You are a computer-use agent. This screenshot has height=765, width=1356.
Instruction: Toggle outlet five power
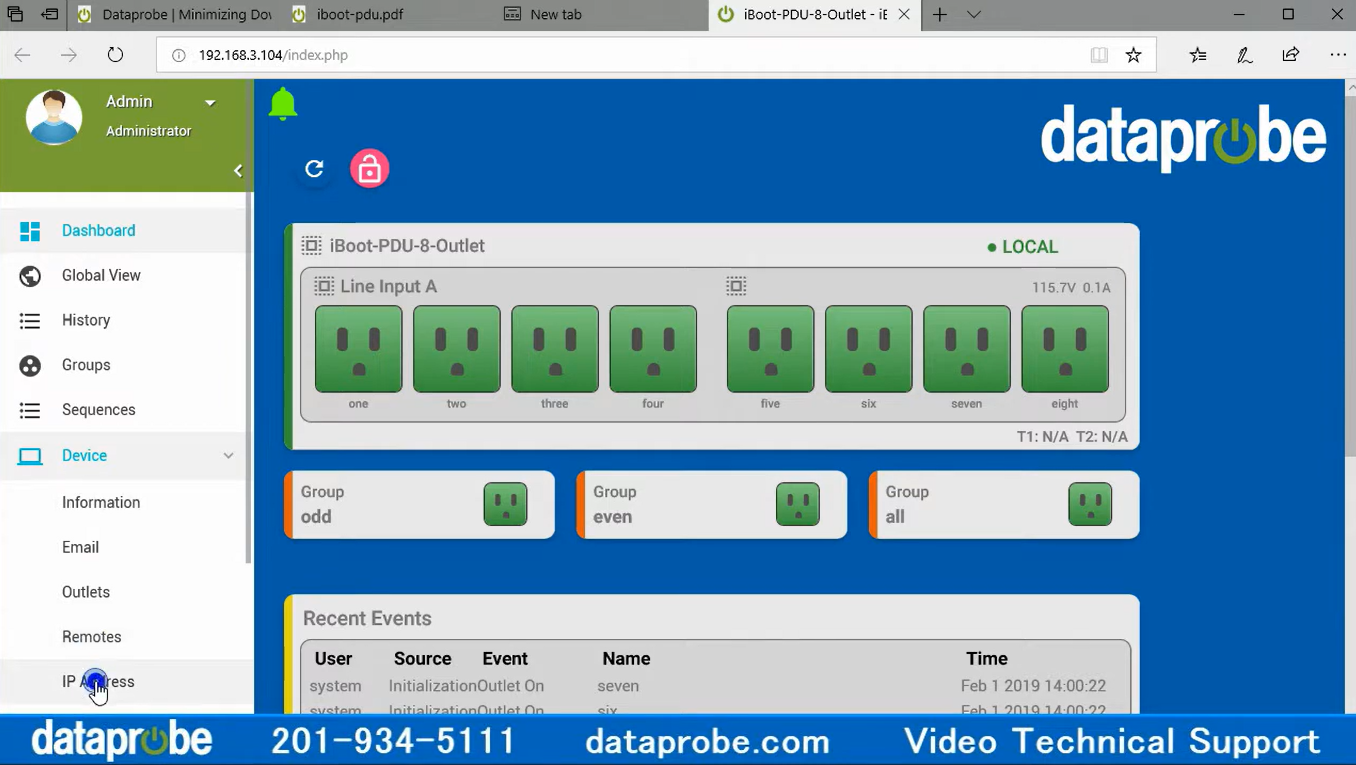[x=770, y=349]
